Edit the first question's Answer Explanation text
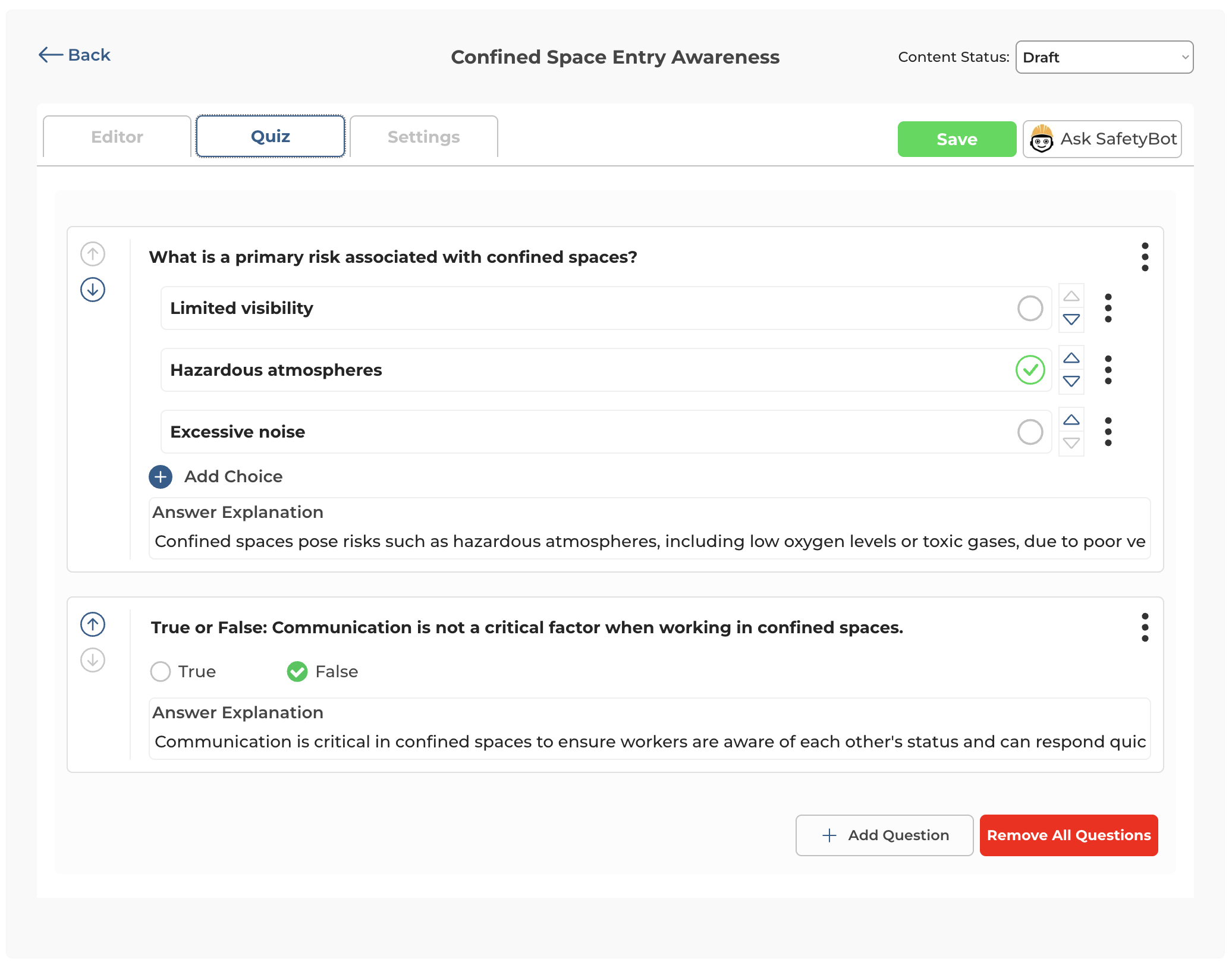 pos(595,541)
